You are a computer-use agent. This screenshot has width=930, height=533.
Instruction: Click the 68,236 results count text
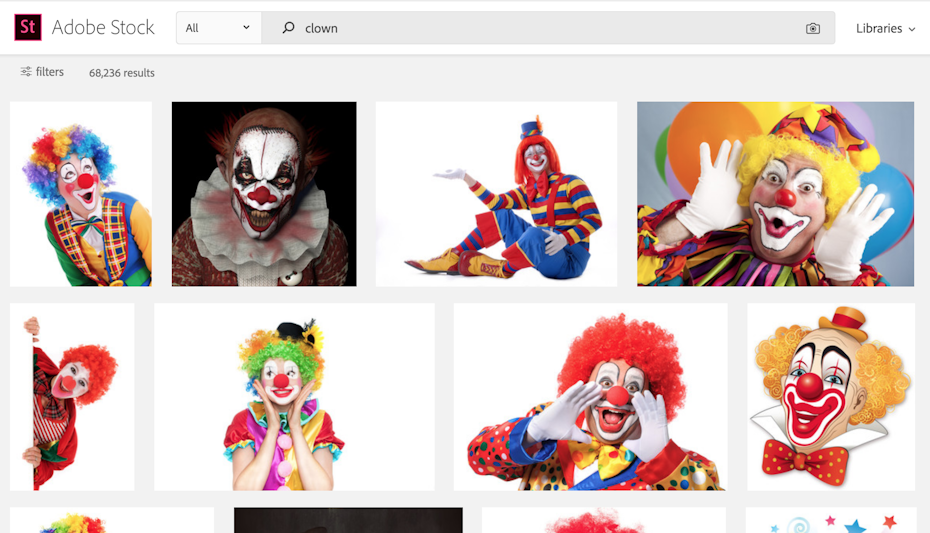122,73
